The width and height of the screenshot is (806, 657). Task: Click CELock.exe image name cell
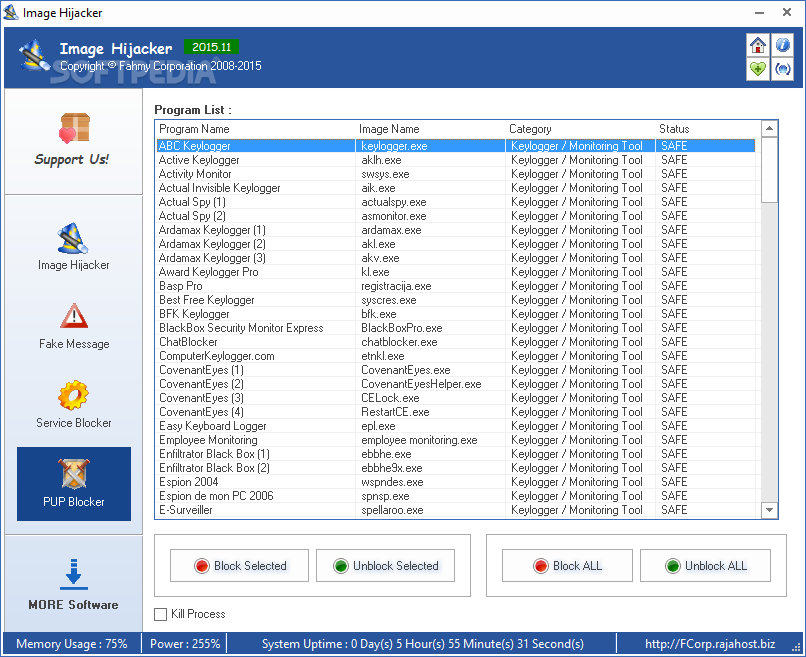click(390, 398)
